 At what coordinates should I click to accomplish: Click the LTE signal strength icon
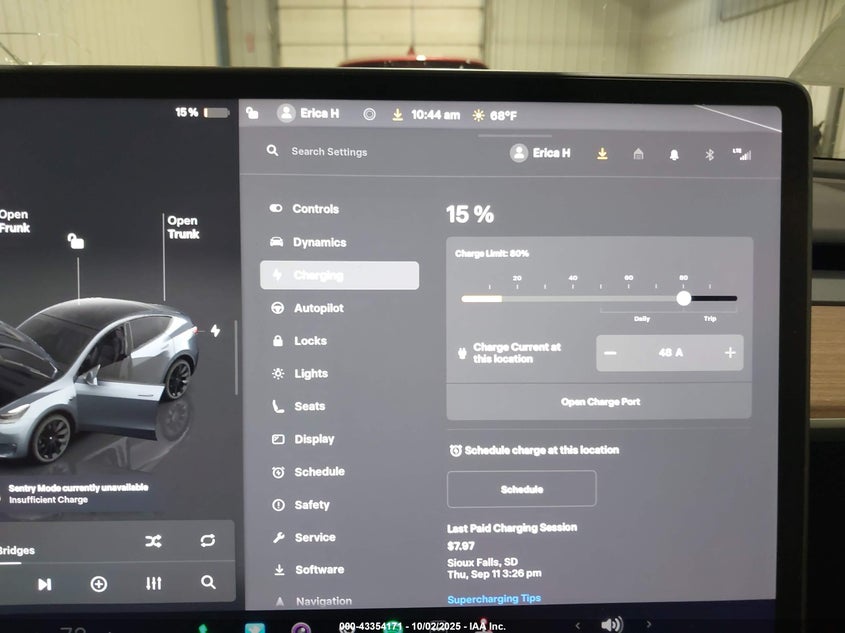pyautogui.click(x=741, y=154)
